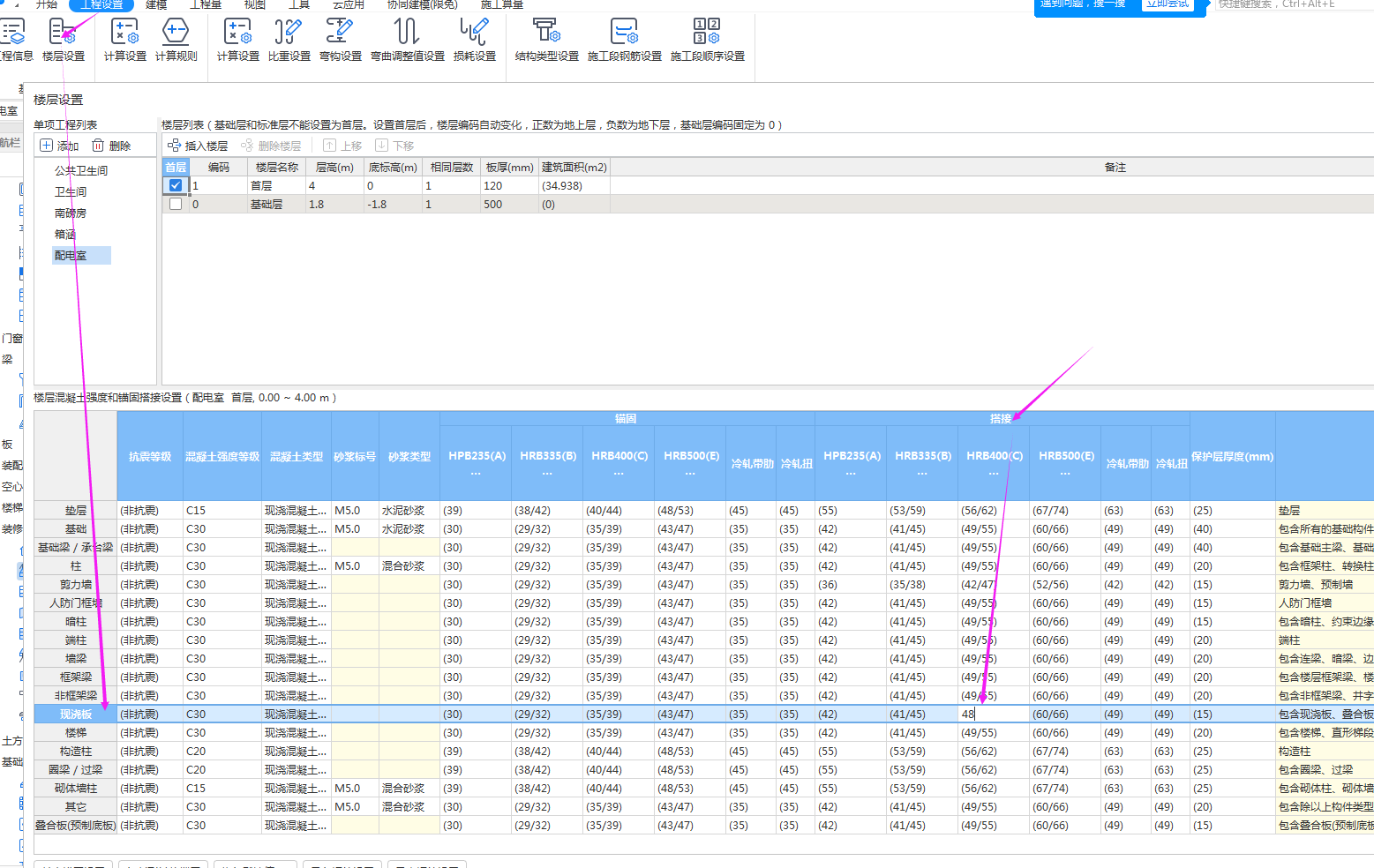Image resolution: width=1374 pixels, height=868 pixels.
Task: Open 工程信息 ribbon tool
Action: coord(14,40)
